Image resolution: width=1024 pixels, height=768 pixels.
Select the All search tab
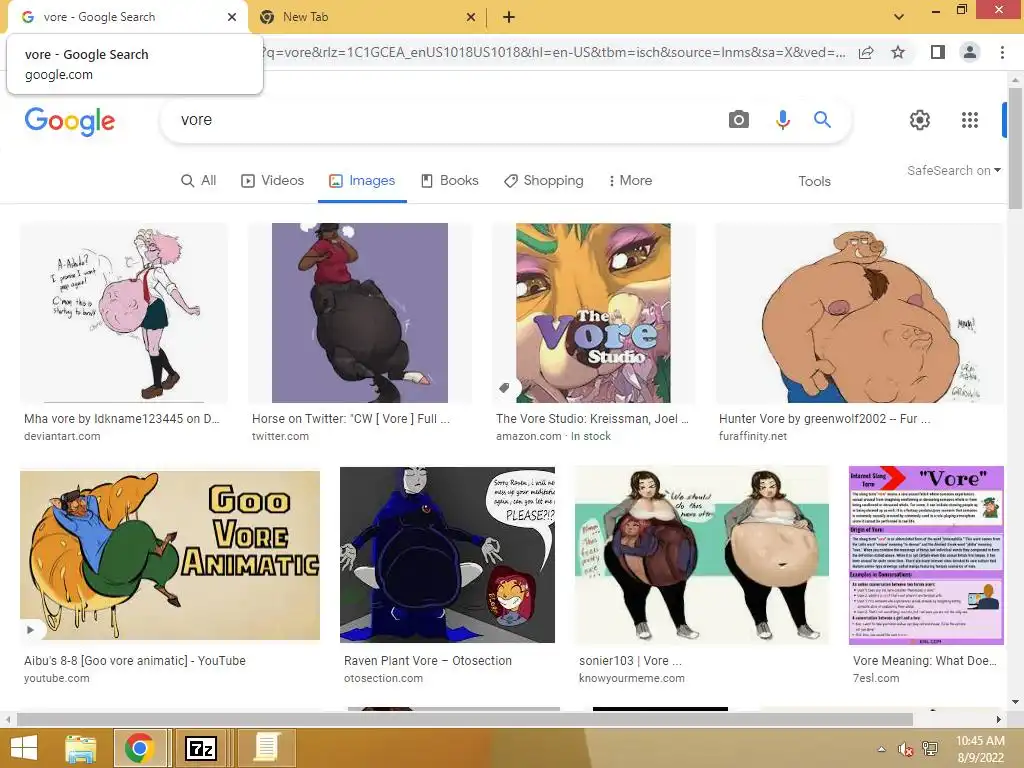click(x=199, y=180)
